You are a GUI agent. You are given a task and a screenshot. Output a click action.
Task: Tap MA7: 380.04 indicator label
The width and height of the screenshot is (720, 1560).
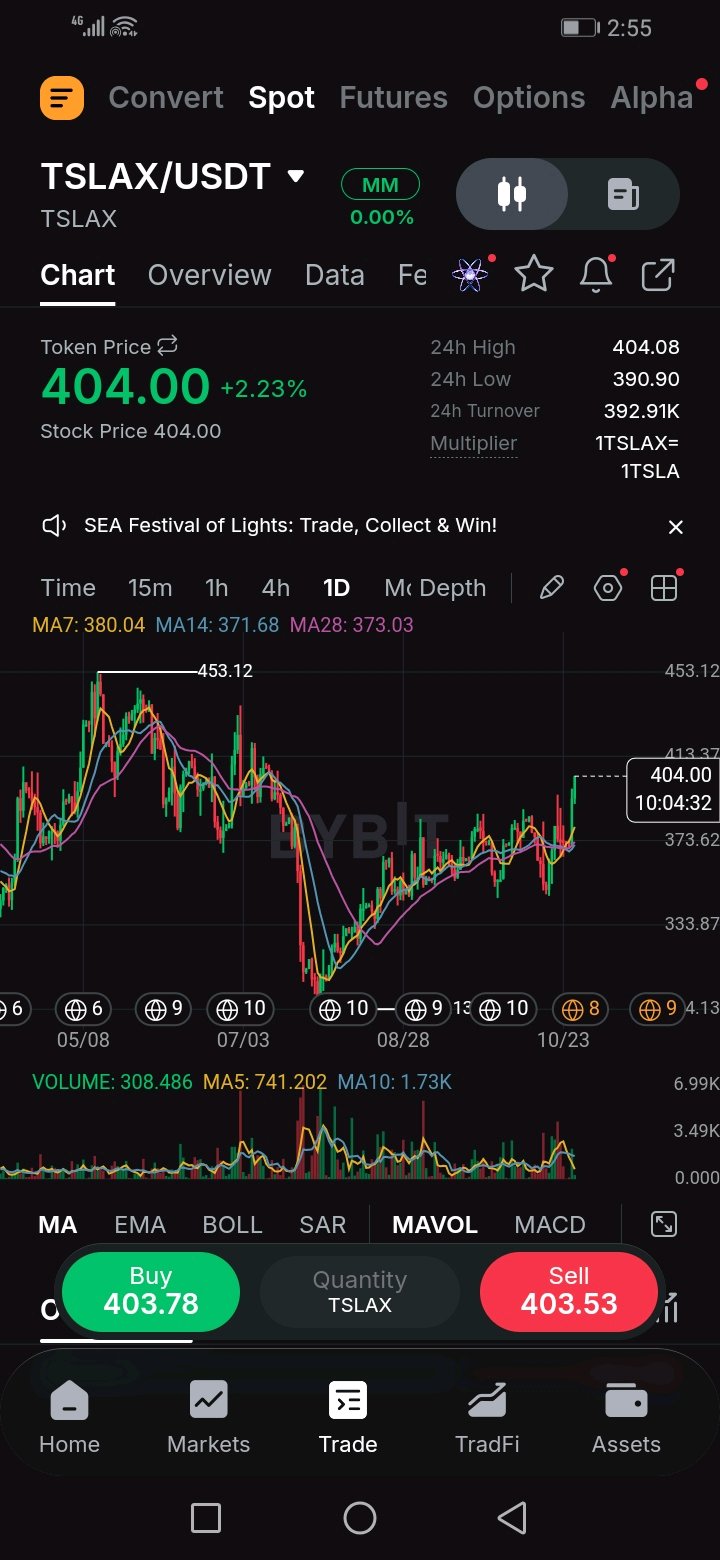(x=89, y=625)
